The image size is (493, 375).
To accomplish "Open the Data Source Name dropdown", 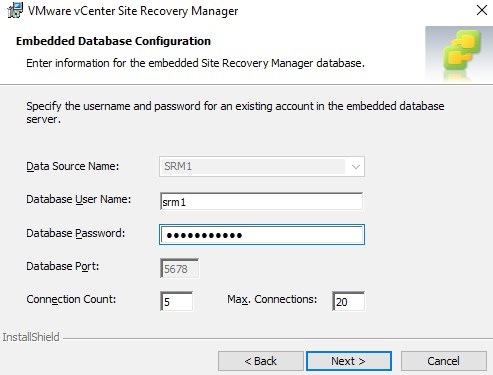I will pos(262,166).
